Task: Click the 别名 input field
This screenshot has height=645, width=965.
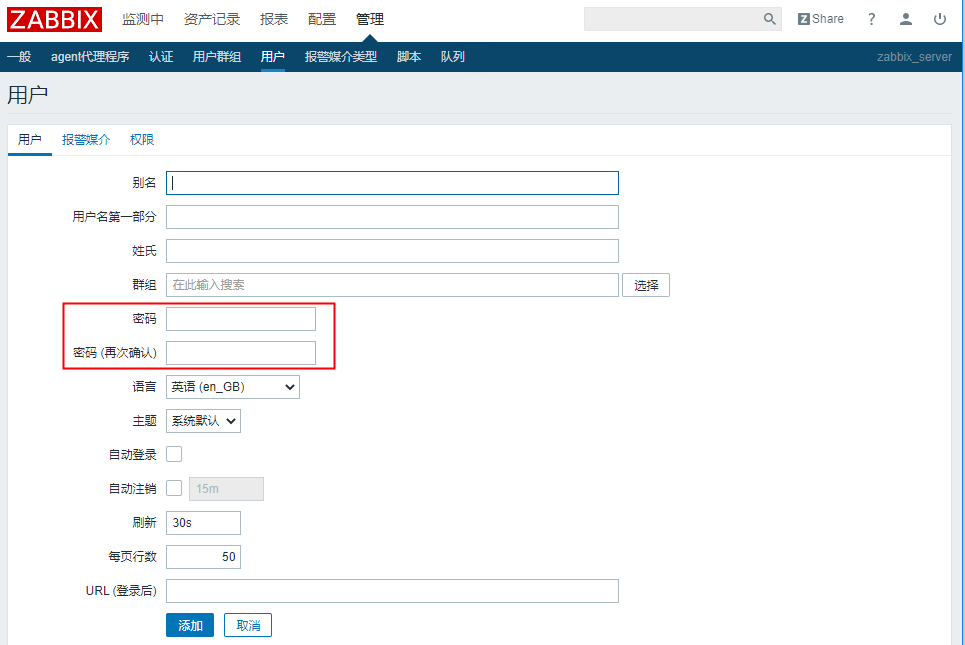Action: coord(392,183)
